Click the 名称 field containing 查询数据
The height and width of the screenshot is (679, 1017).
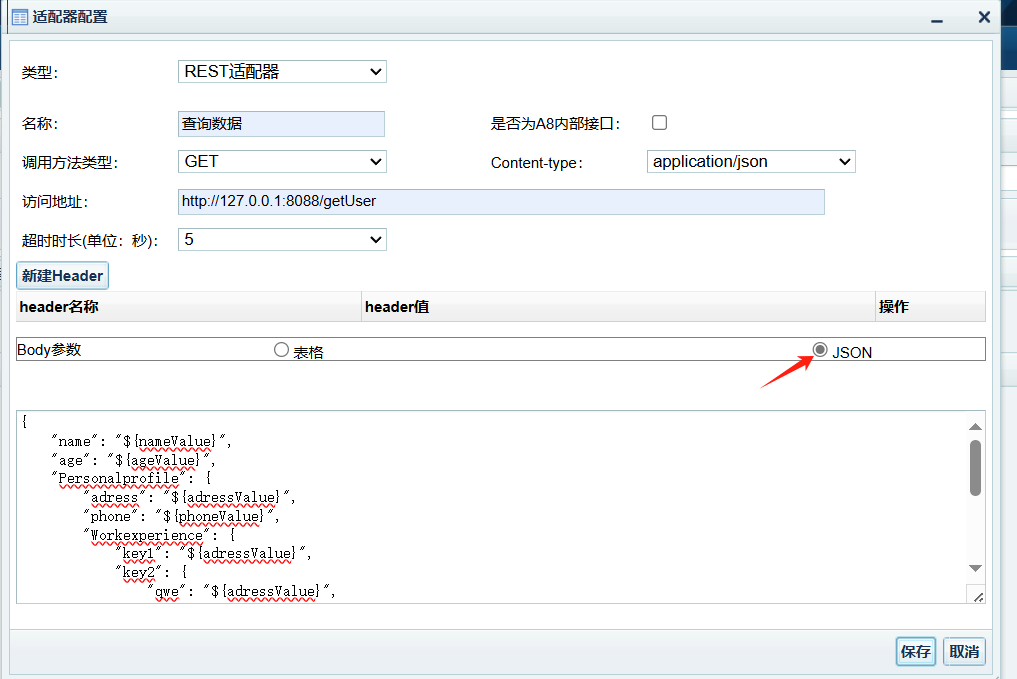coord(281,124)
